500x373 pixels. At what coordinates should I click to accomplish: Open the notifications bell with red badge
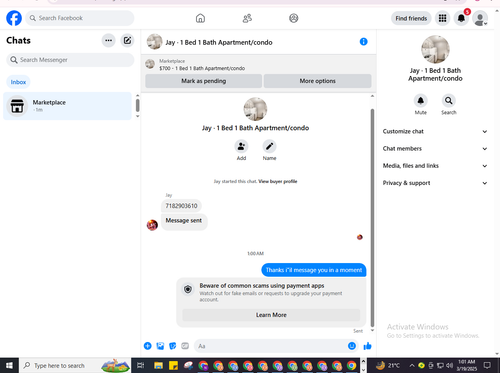(461, 18)
